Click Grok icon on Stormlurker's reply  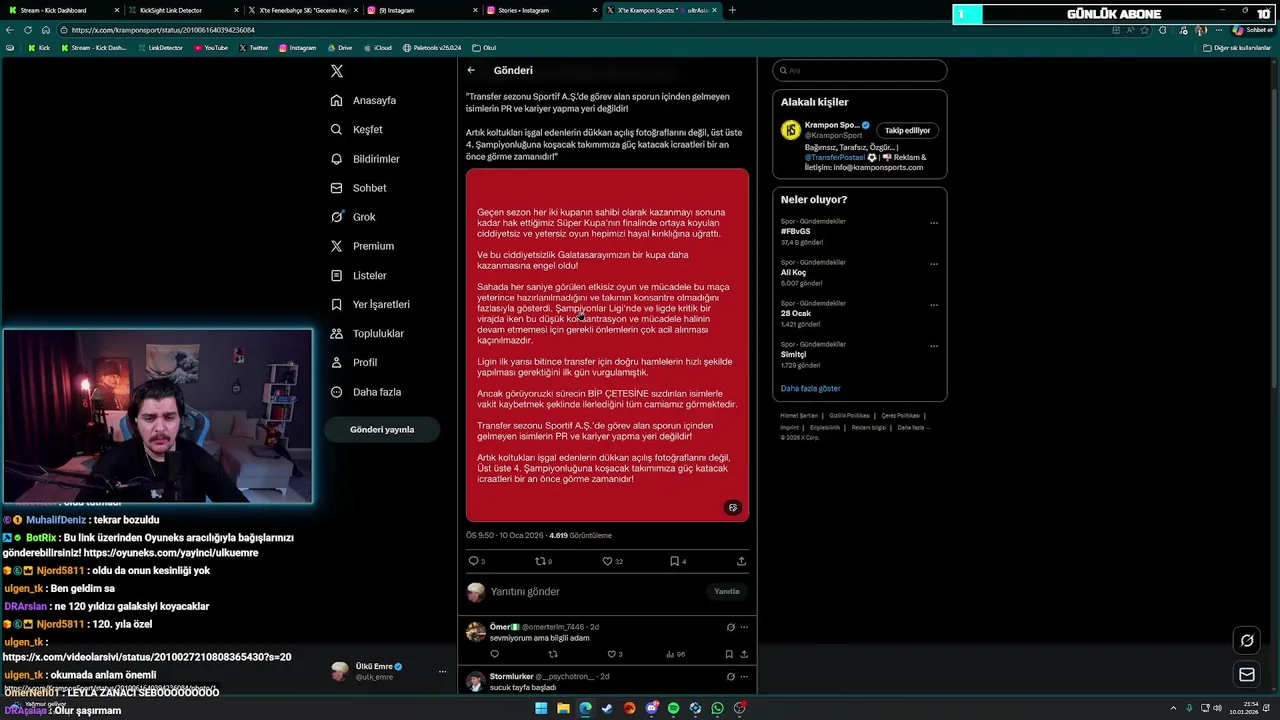(x=731, y=677)
